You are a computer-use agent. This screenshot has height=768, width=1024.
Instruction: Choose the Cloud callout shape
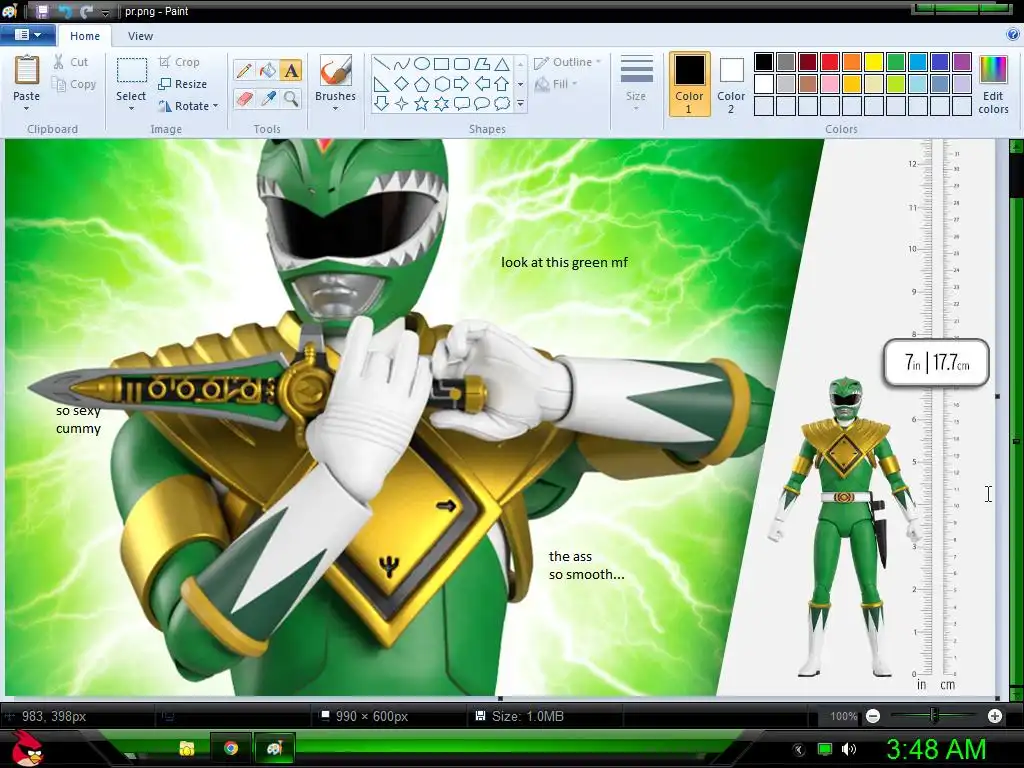(502, 103)
